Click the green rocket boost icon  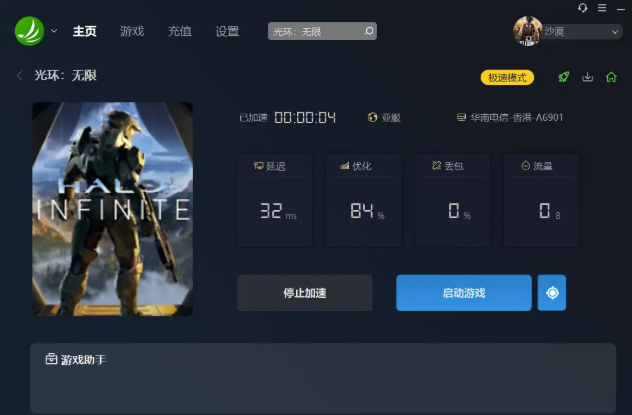(564, 77)
